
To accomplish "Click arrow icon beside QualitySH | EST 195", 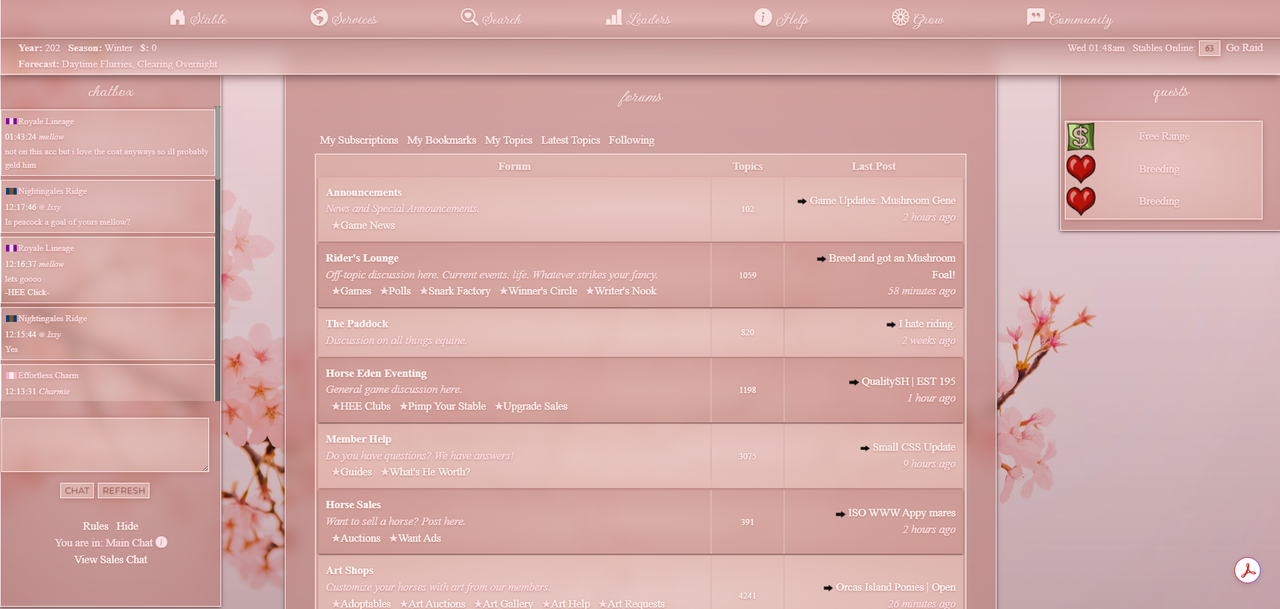I will 854,382.
